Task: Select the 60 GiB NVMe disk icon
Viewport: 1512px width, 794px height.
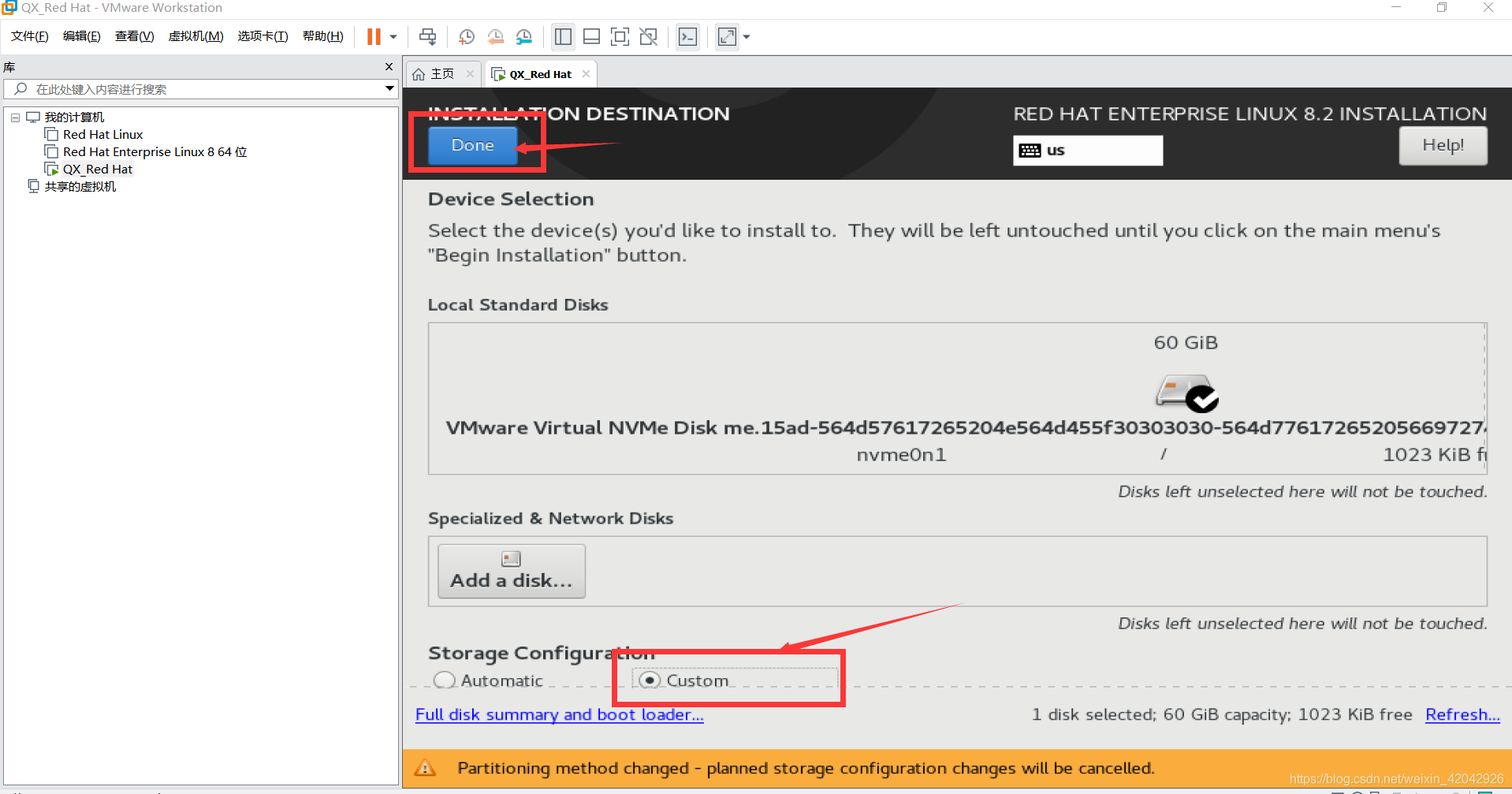Action: (1186, 392)
